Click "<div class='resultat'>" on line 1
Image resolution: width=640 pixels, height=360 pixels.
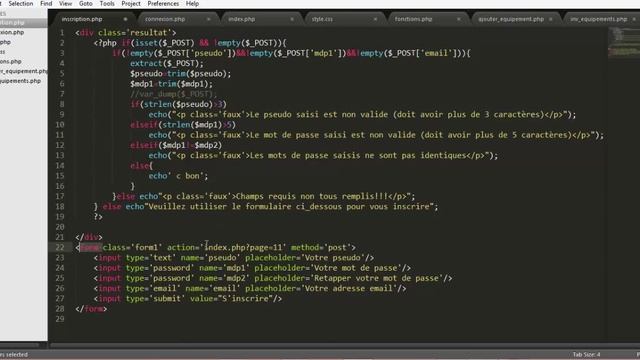tap(126, 33)
